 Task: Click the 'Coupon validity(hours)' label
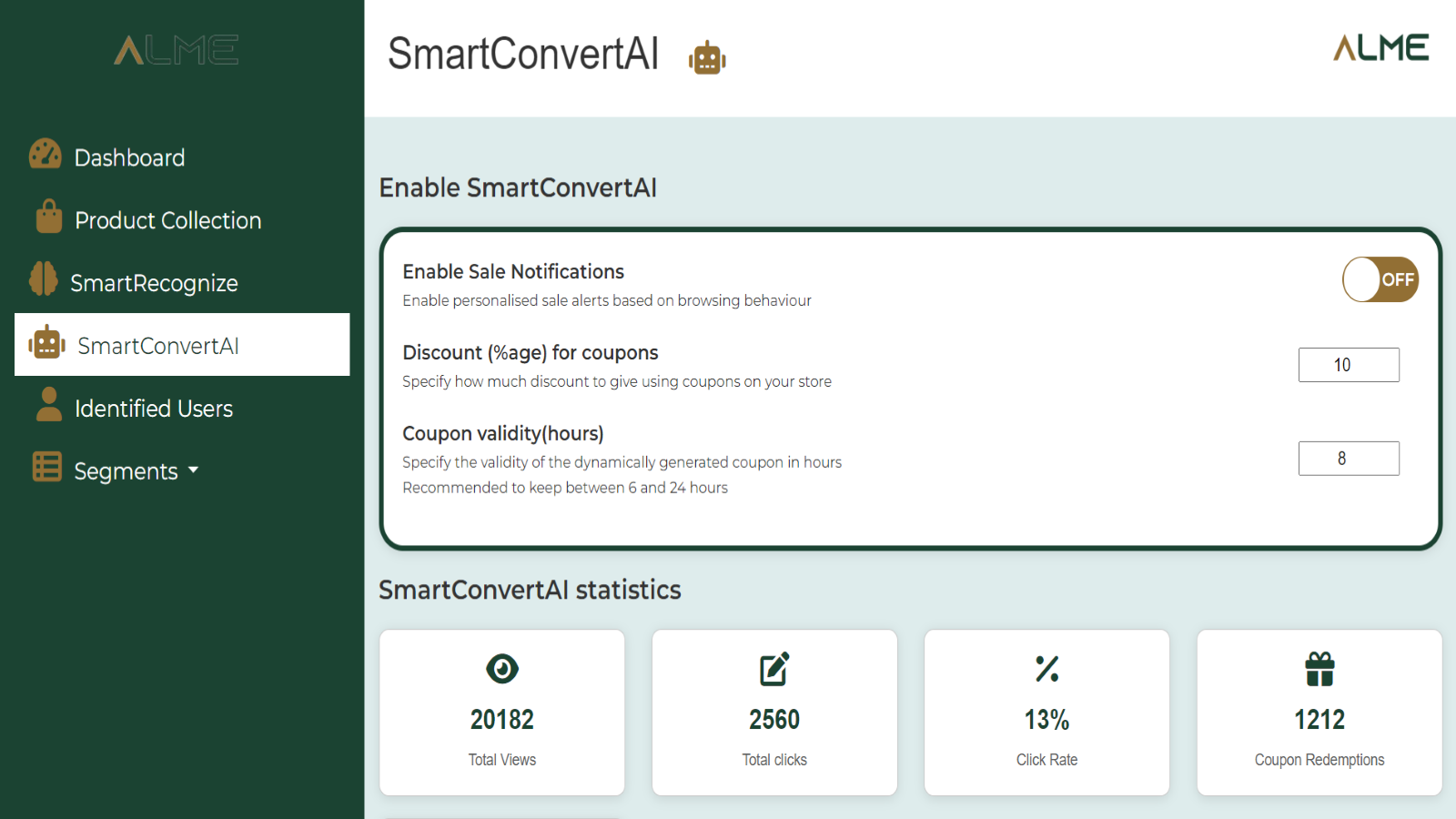click(x=503, y=434)
